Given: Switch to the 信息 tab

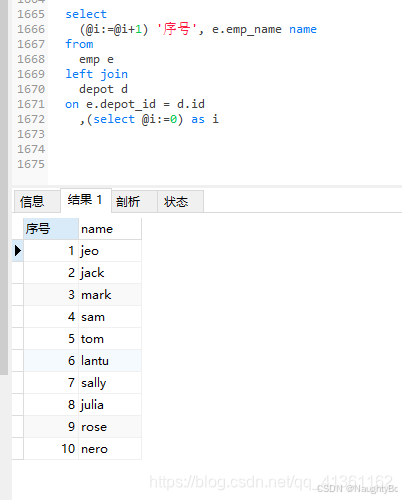Looking at the screenshot, I should pos(37,202).
